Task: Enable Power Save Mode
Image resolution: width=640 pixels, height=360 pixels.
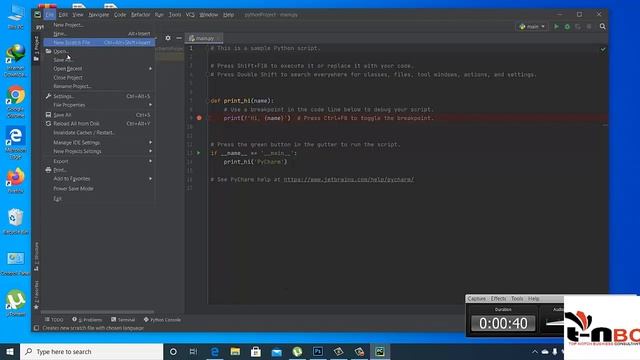Action: click(99, 189)
